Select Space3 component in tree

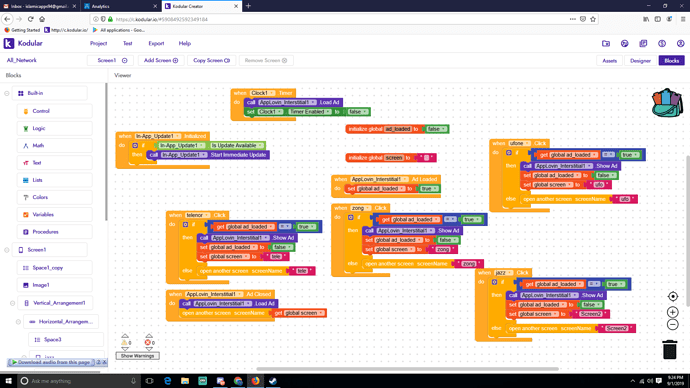pos(66,340)
